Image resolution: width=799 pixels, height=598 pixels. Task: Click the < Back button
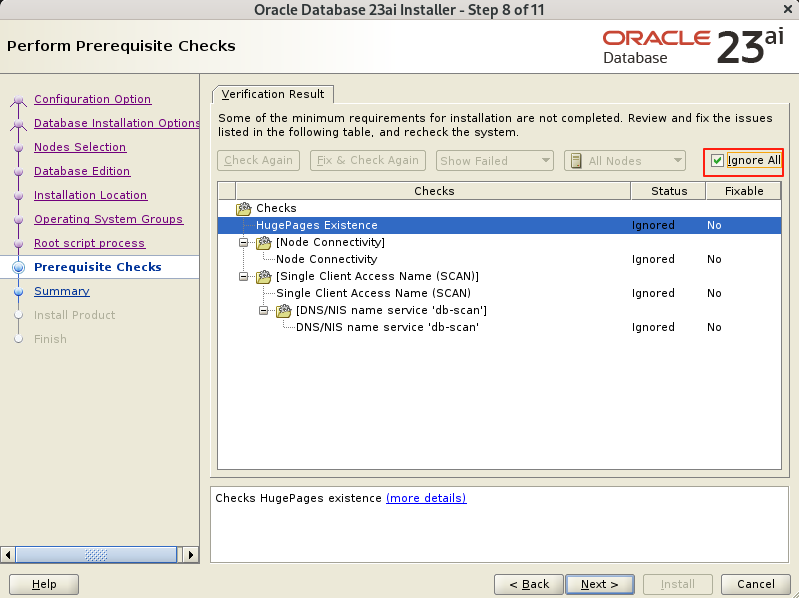point(529,584)
